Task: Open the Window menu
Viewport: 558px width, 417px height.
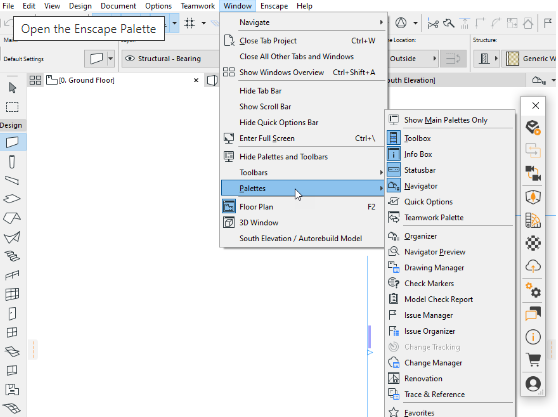Action: point(237,6)
